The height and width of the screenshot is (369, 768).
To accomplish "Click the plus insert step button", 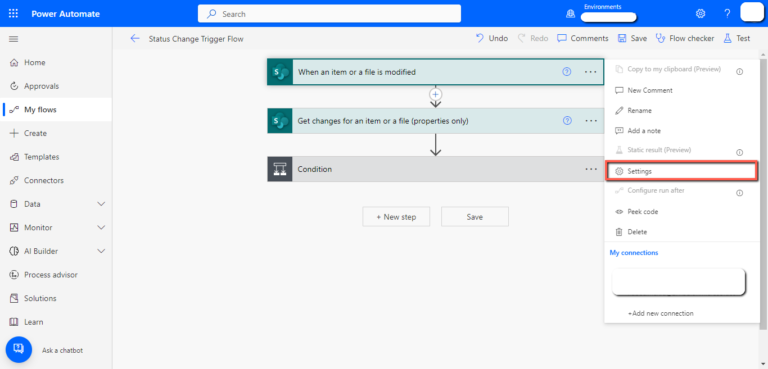I will 435,94.
